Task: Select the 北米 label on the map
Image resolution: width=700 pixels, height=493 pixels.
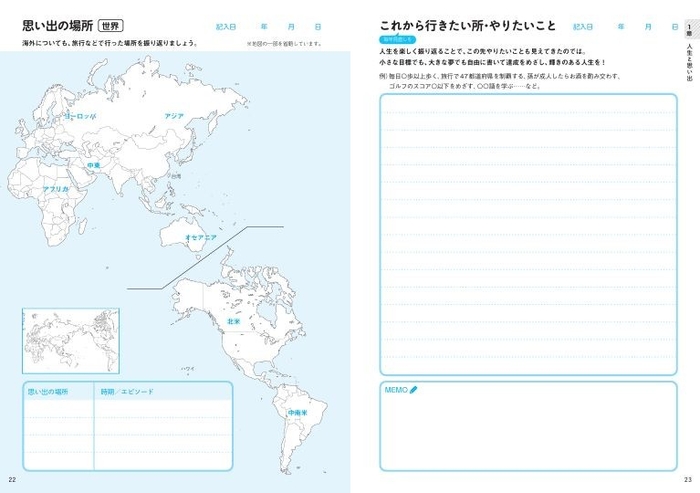Action: [233, 321]
